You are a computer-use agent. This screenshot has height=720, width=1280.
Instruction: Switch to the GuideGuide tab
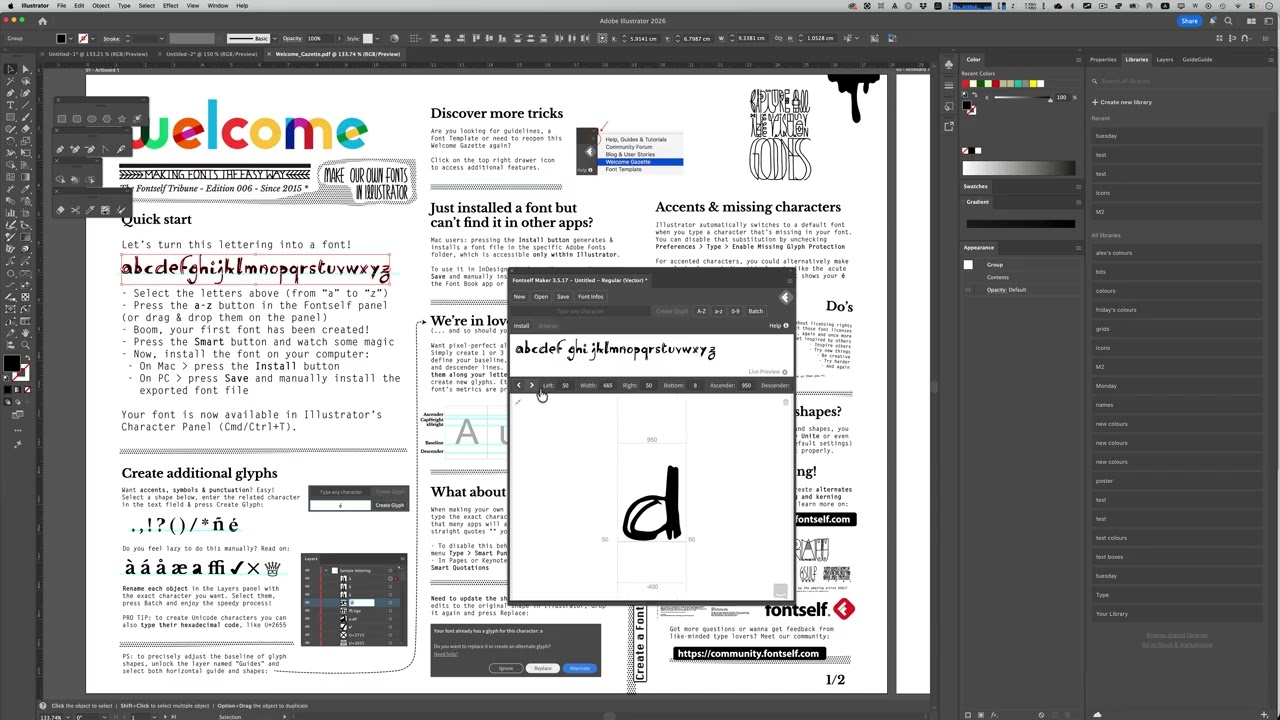1197,59
